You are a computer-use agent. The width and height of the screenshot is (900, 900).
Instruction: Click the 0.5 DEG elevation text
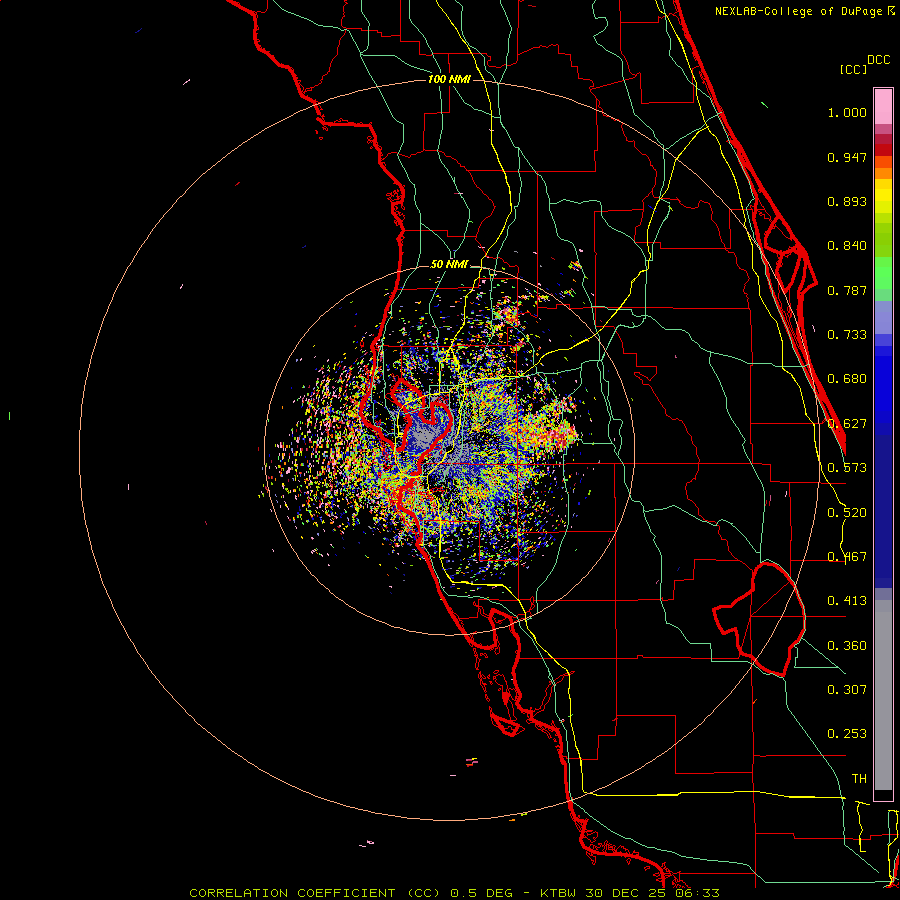coord(481,893)
